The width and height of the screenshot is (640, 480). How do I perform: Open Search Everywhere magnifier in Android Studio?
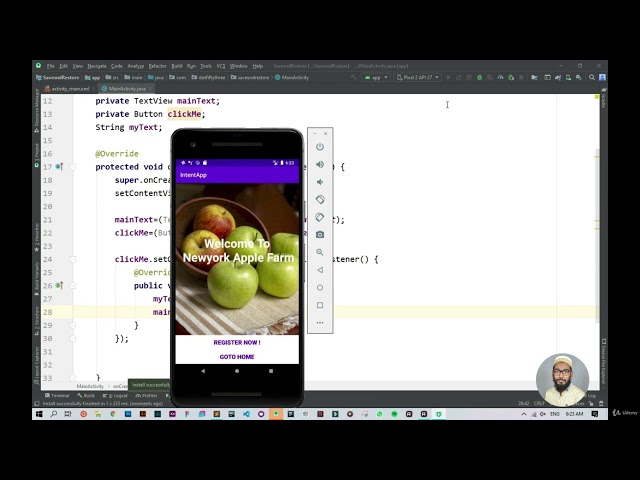pos(591,77)
